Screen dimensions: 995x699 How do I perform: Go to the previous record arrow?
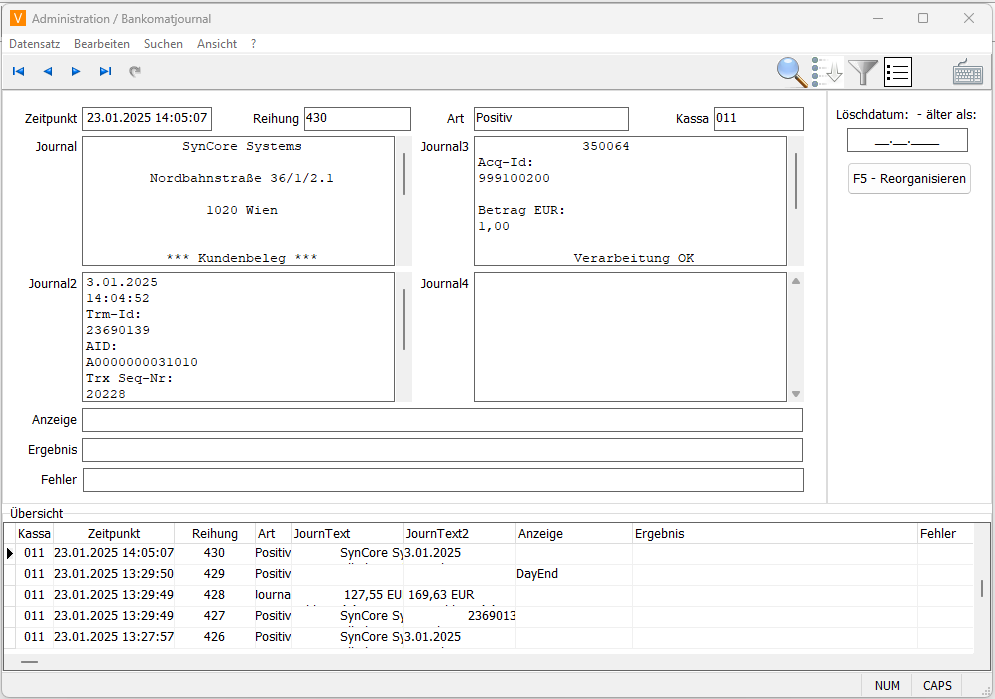pos(47,71)
